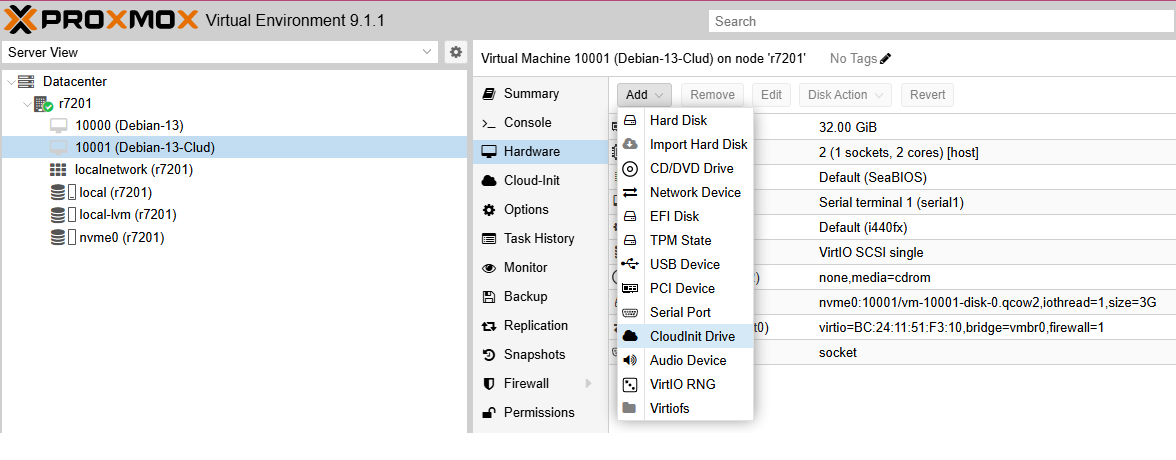Click the CD/DVD Drive disc icon
The image size is (1176, 460).
click(x=630, y=168)
